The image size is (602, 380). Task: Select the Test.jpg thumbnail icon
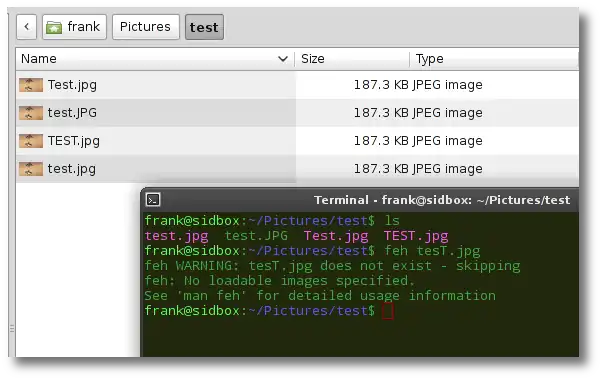click(x=31, y=85)
